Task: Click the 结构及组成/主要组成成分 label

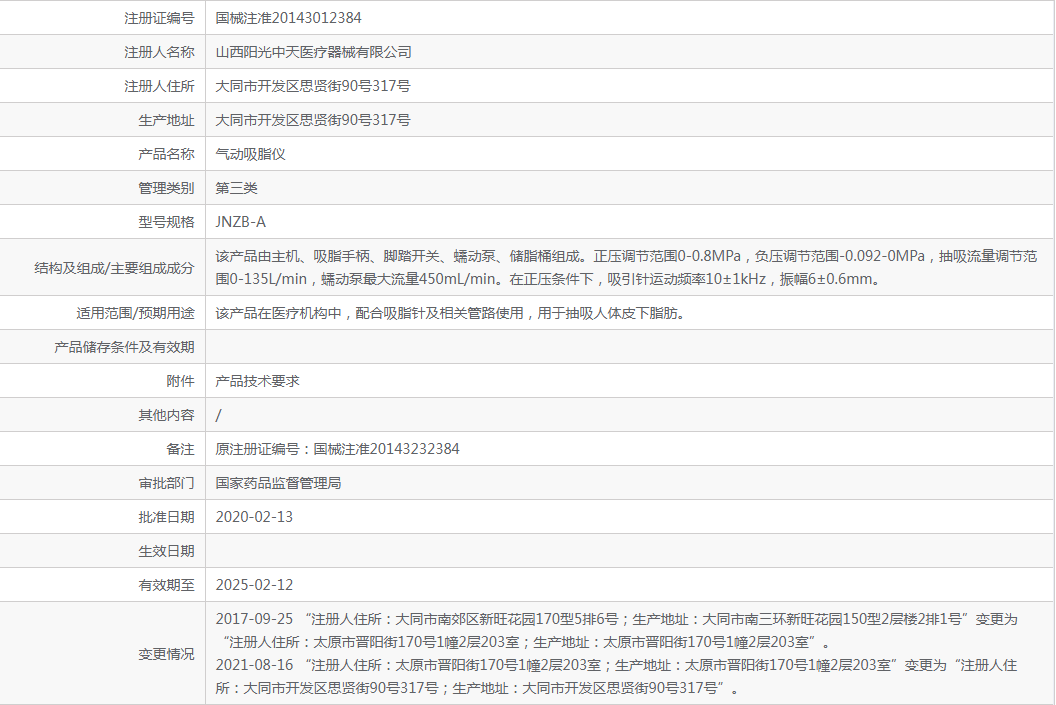Action: pos(114,268)
